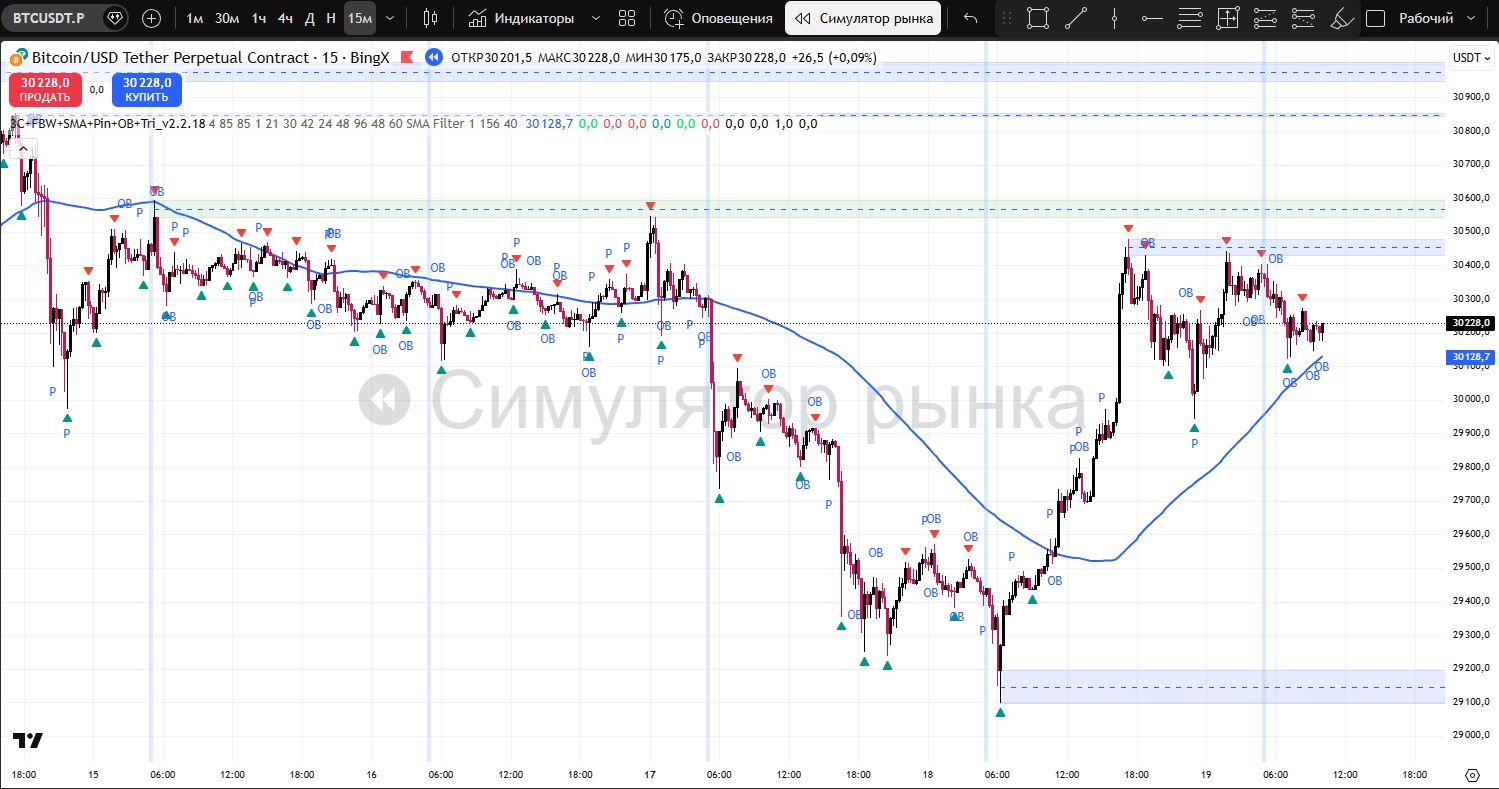Open the USDT currency dropdown
This screenshot has height=789, width=1499.
(1471, 58)
